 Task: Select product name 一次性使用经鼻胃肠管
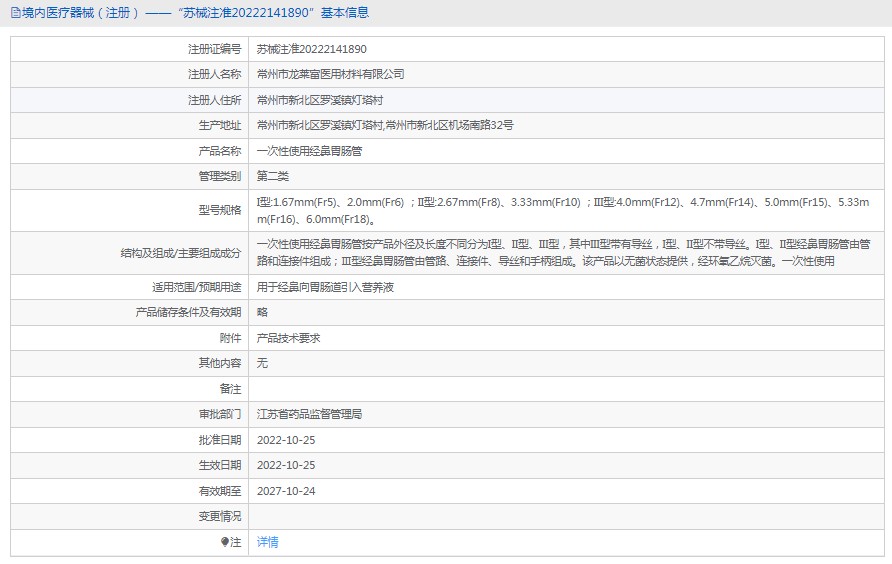tap(309, 151)
